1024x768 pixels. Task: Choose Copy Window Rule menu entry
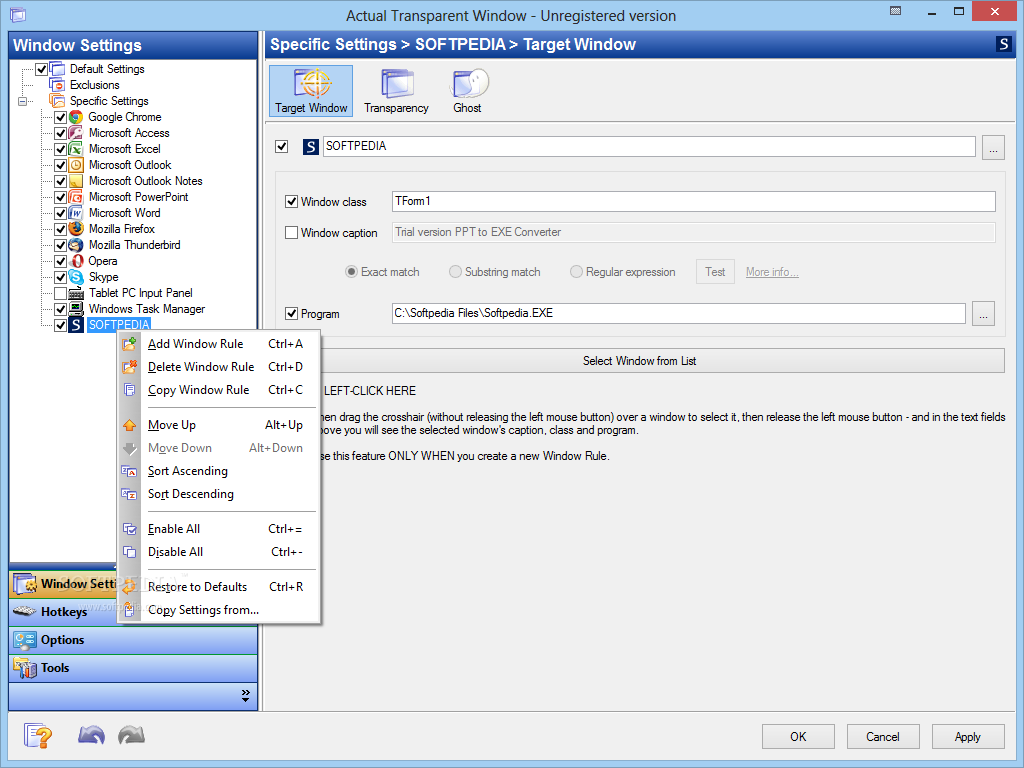click(x=219, y=390)
